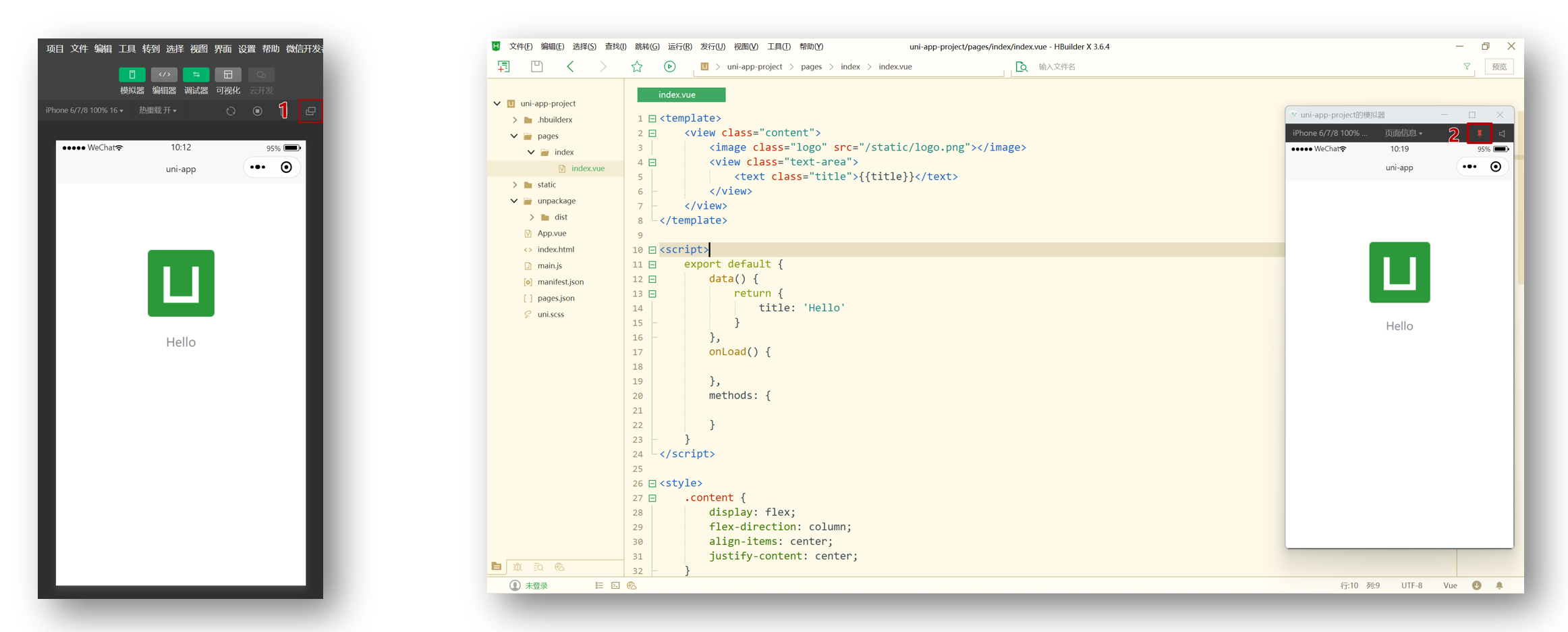Open the iPhone 6/7/8 device dropdown
The height and width of the screenshot is (632, 1568).
[x=84, y=110]
